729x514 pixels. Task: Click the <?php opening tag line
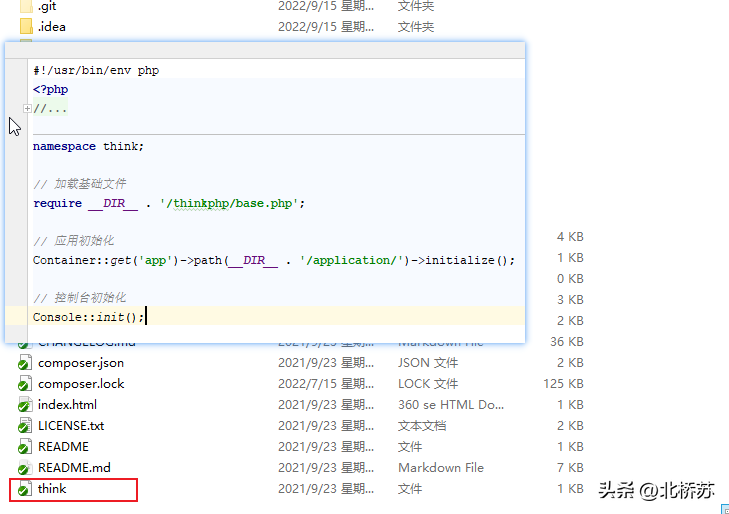(50, 89)
